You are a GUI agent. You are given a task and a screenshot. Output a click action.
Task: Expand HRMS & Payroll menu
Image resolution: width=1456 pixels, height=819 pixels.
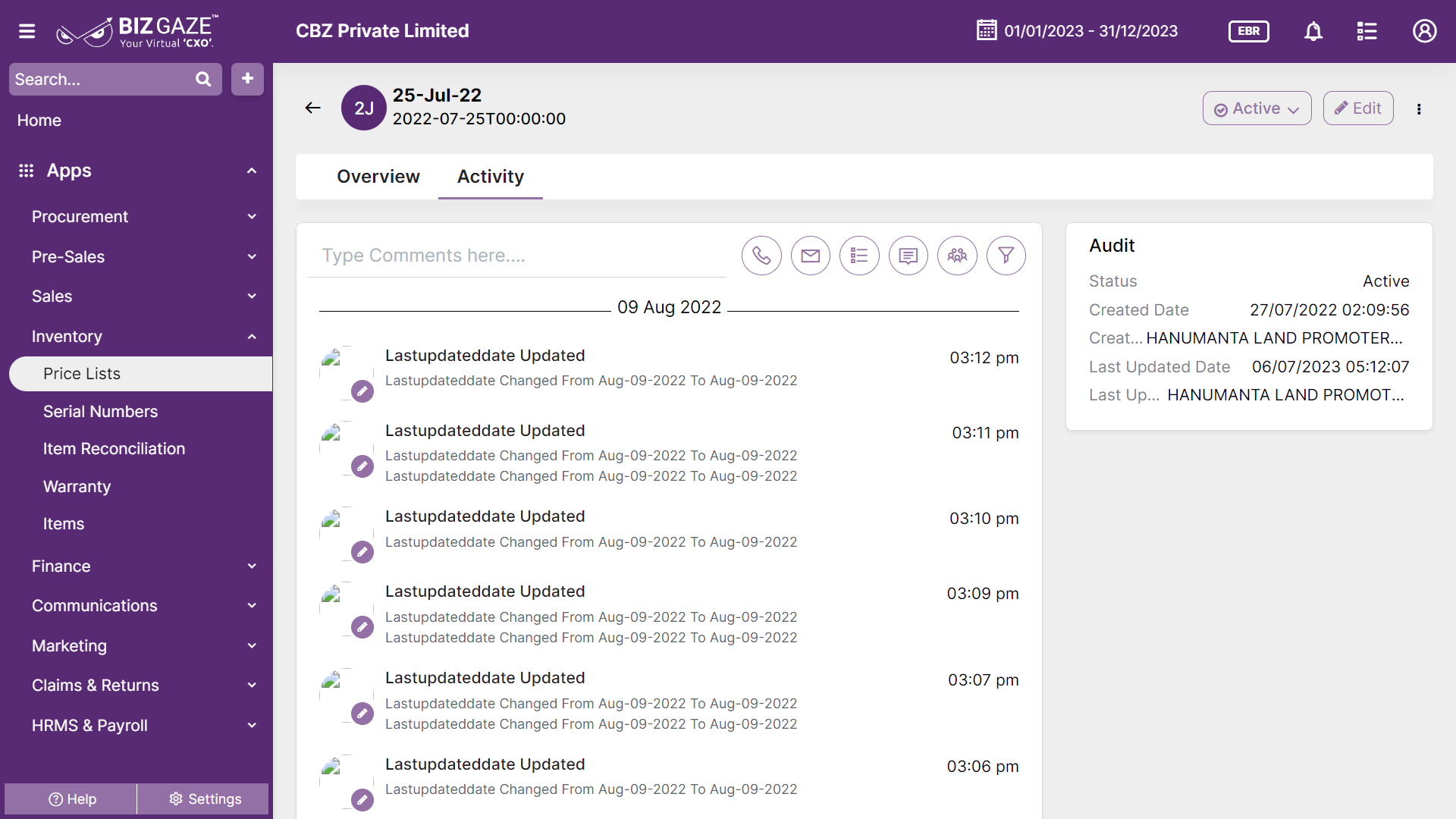[x=252, y=726]
